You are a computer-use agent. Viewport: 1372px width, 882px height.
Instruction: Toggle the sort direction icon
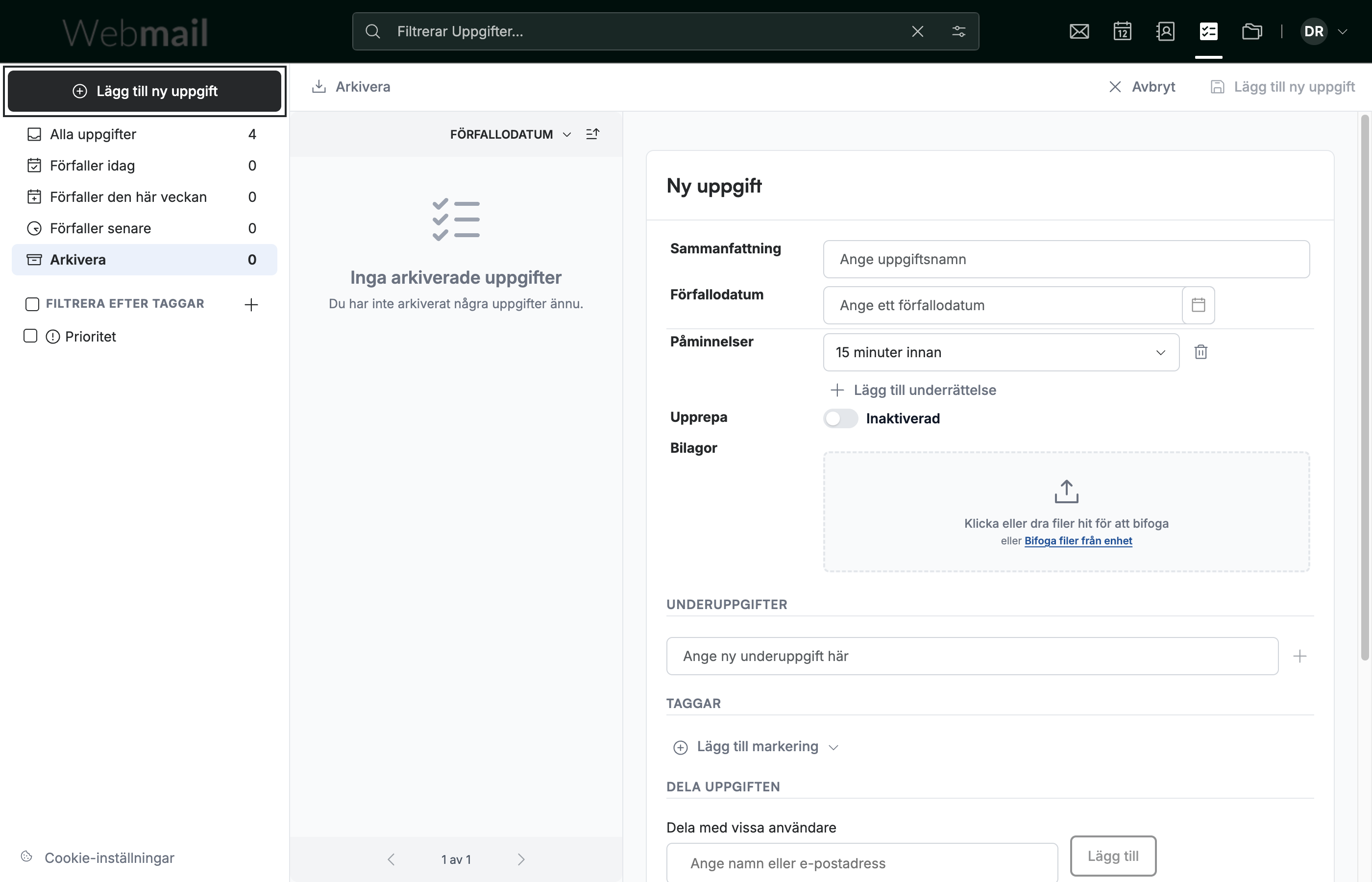tap(593, 134)
